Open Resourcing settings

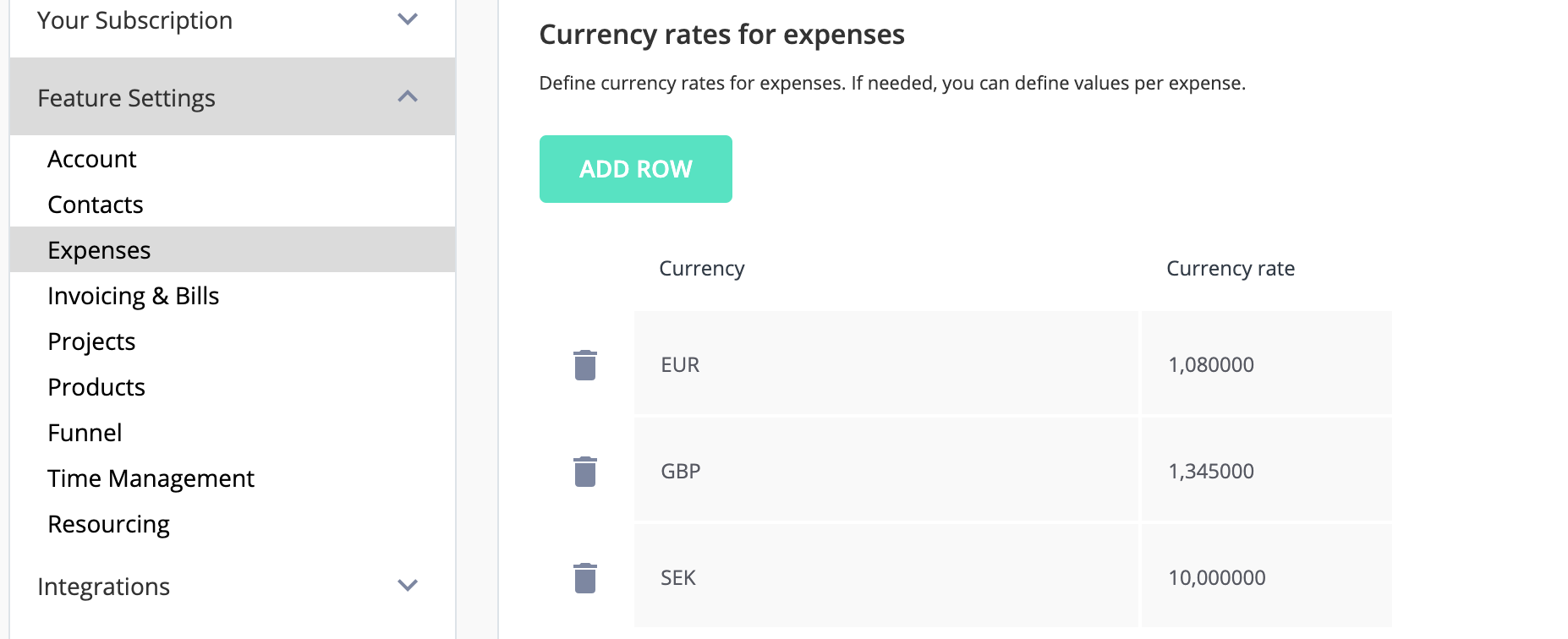108,524
